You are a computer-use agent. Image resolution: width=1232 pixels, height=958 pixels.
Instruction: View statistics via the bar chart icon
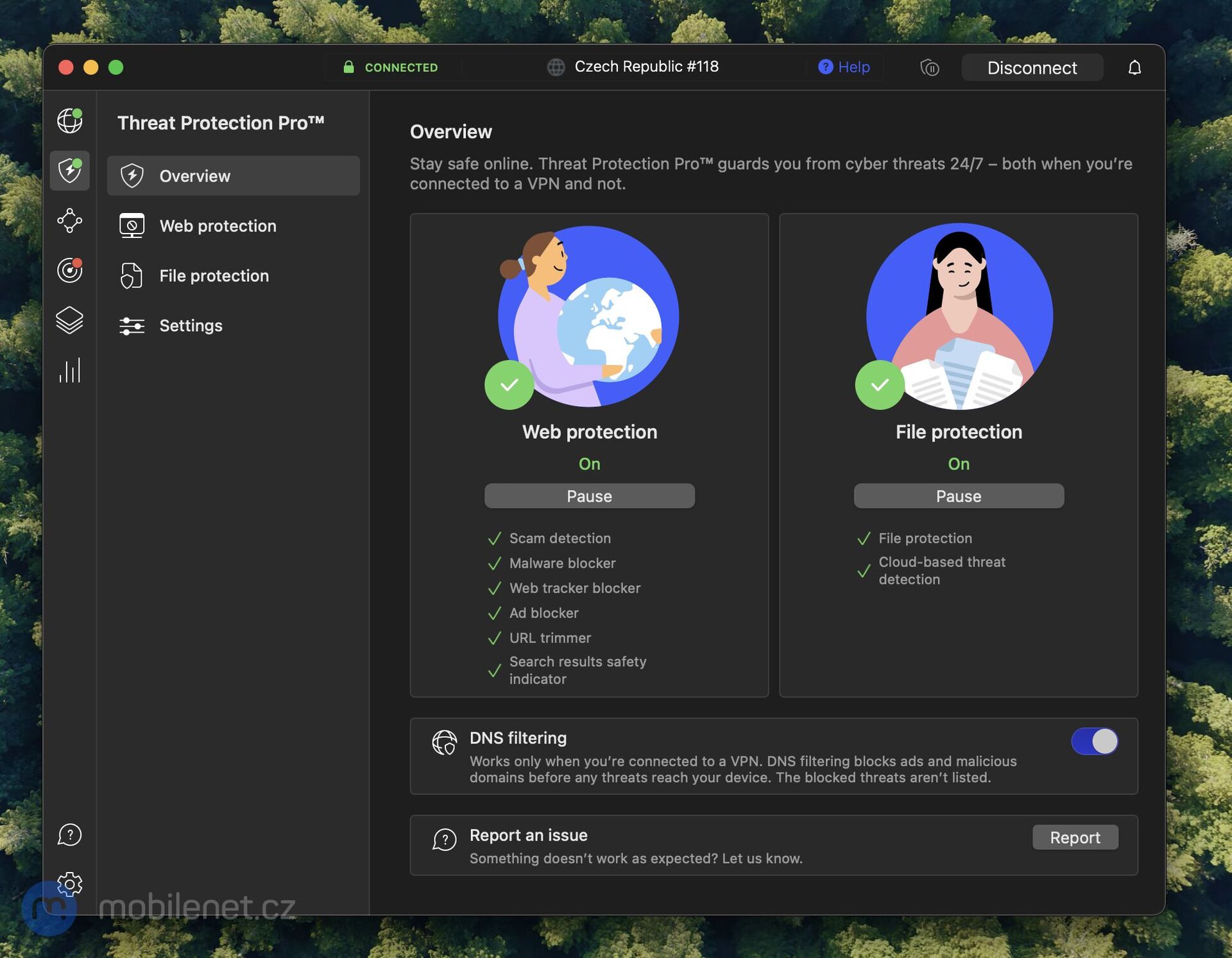pyautogui.click(x=69, y=370)
